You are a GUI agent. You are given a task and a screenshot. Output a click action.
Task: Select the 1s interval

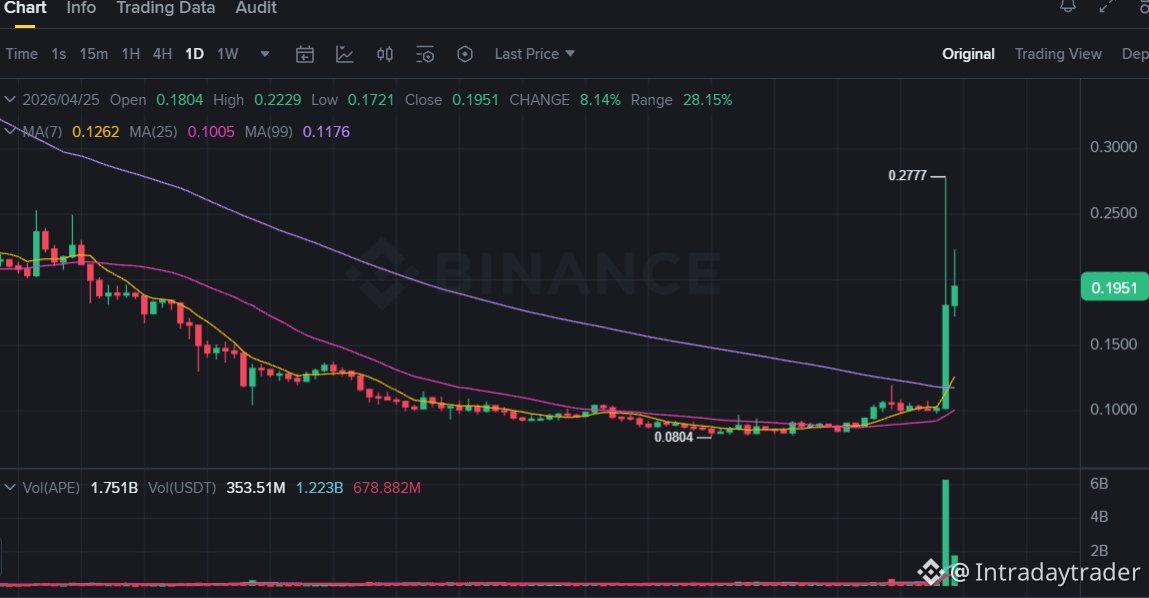click(59, 54)
